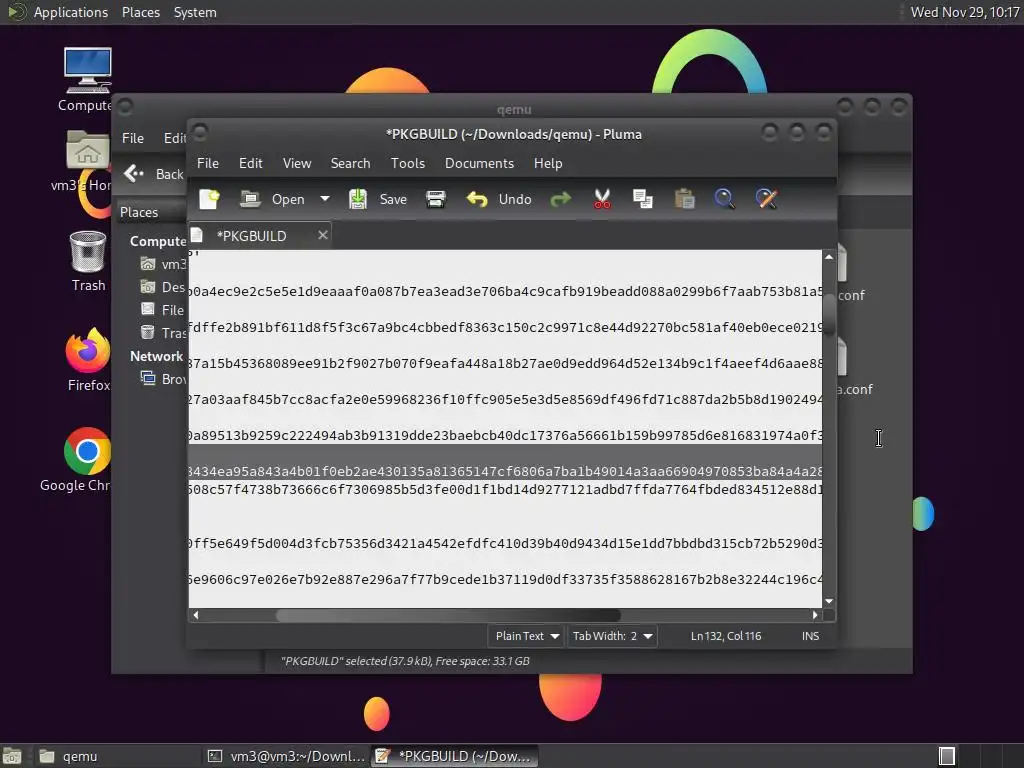This screenshot has height=768, width=1024.
Task: Click show desktop icon in bottom panel
Action: pyautogui.click(x=12, y=756)
